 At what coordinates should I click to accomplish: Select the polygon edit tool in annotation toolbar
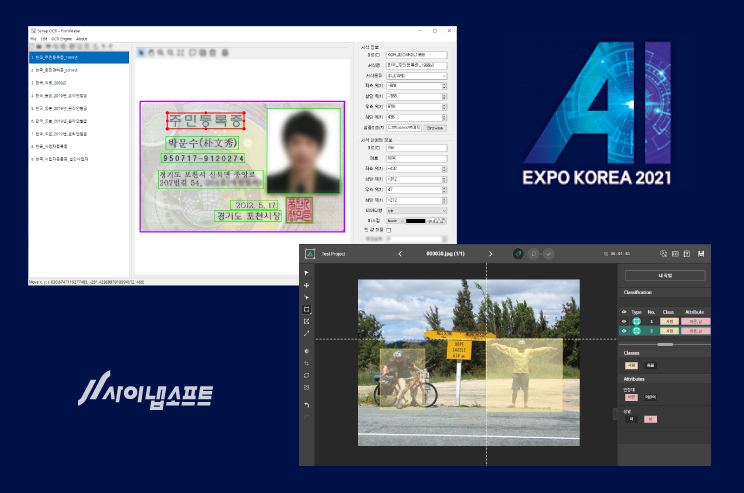coord(307,322)
